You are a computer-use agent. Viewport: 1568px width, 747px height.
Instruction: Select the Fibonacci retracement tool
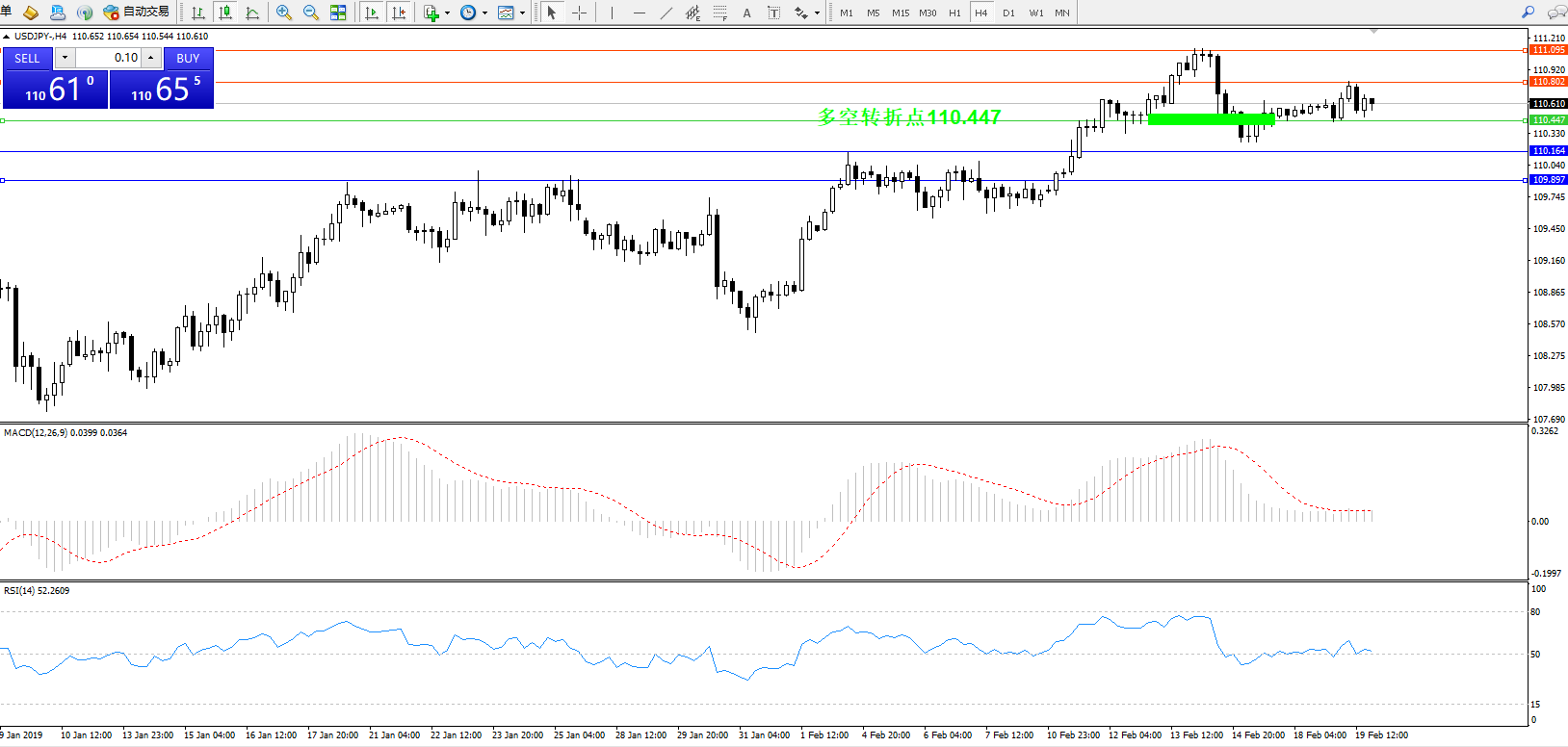pos(719,13)
